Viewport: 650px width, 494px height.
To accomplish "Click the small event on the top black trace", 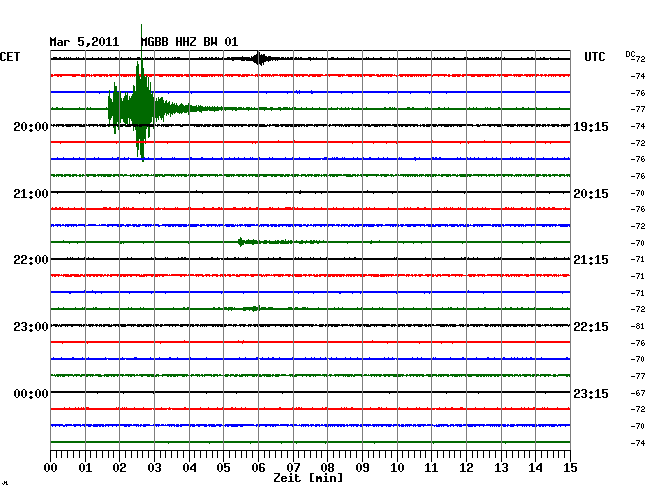I will point(258,59).
